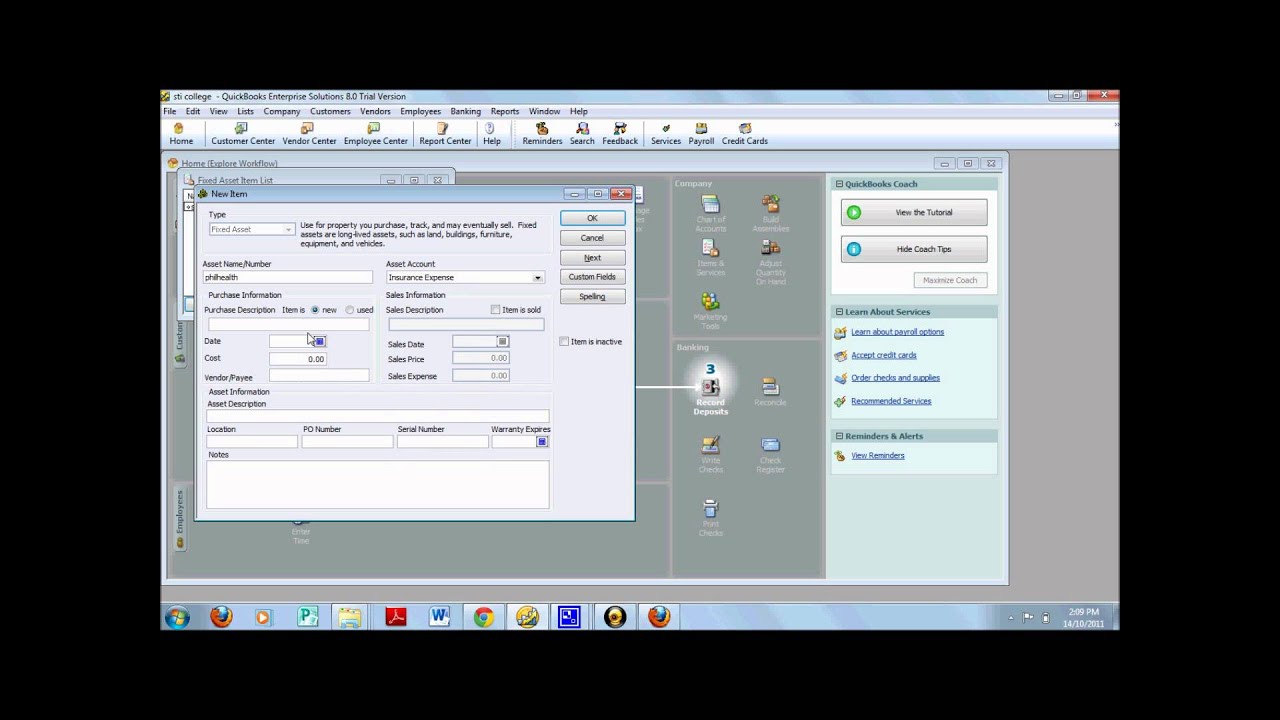Open the Customer Center
Screen dimensions: 1280x720
point(243,134)
